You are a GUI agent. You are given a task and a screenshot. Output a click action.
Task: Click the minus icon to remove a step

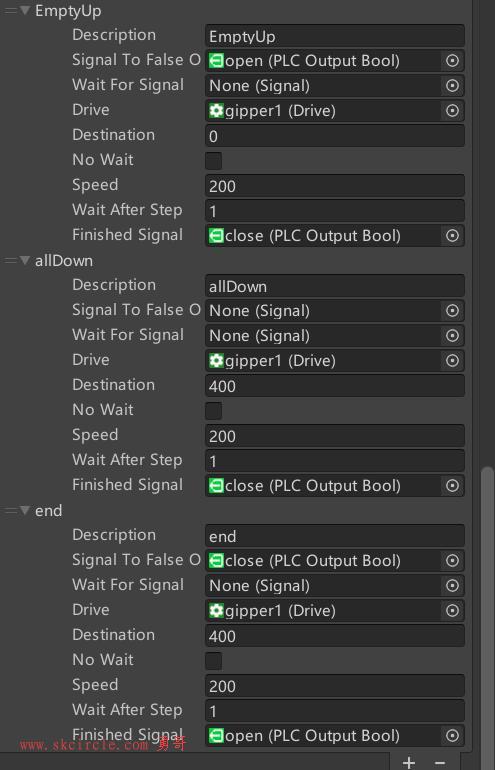pyautogui.click(x=440, y=763)
